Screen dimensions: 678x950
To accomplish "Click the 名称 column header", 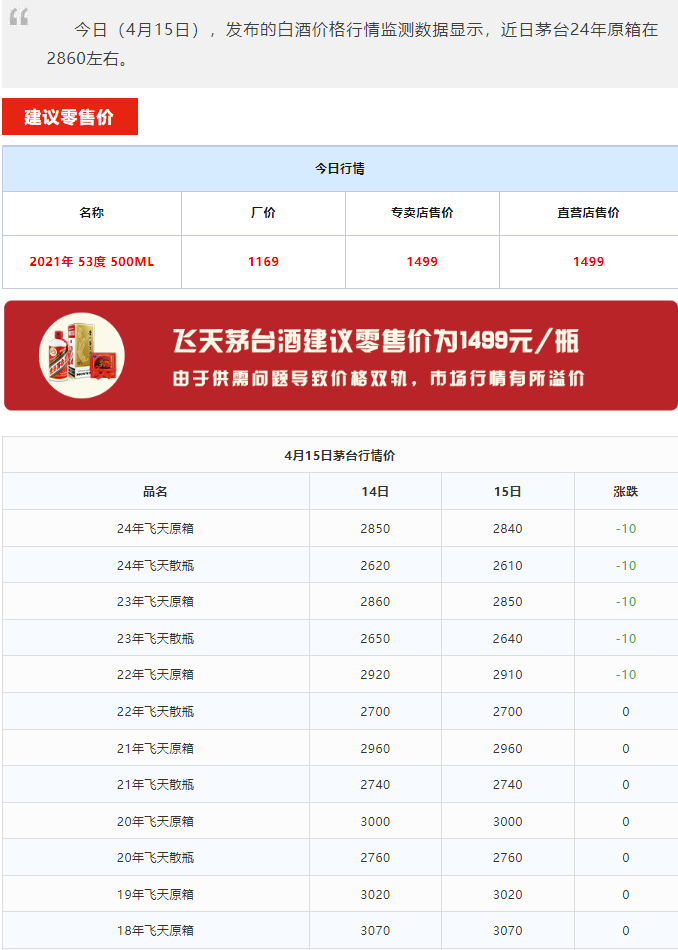I will [91, 213].
